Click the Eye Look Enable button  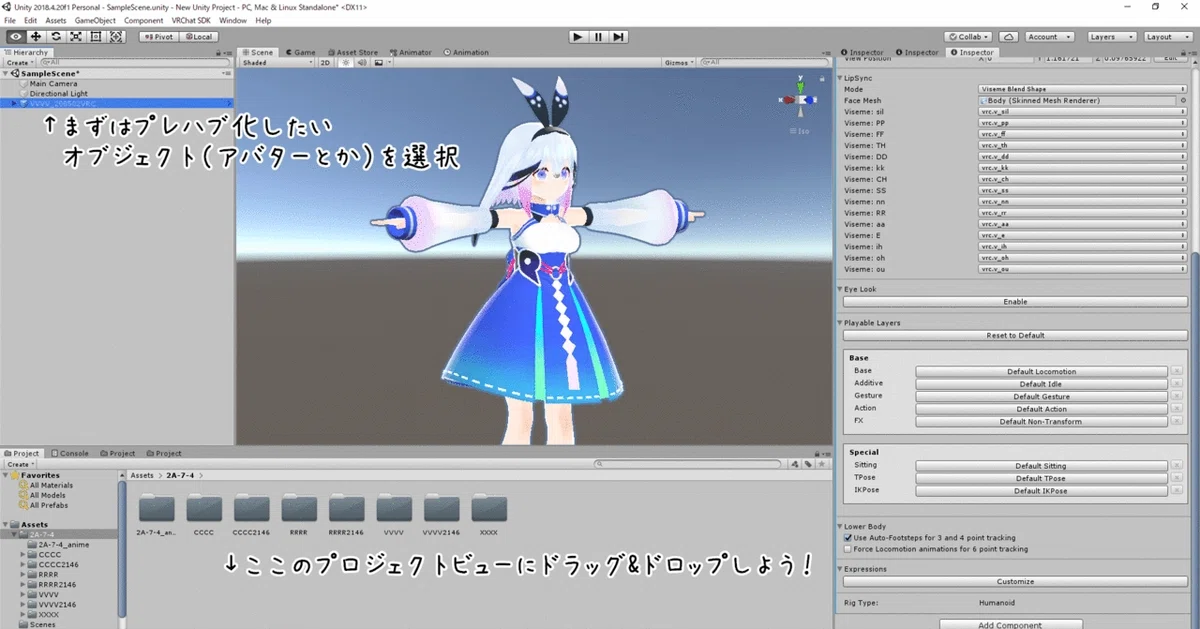pos(1015,301)
